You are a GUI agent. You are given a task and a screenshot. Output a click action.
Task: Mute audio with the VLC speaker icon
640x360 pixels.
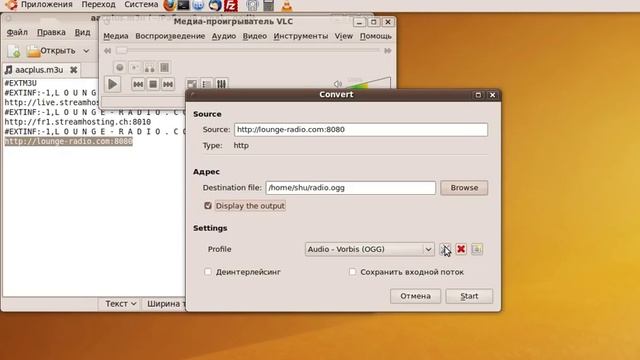[x=338, y=84]
